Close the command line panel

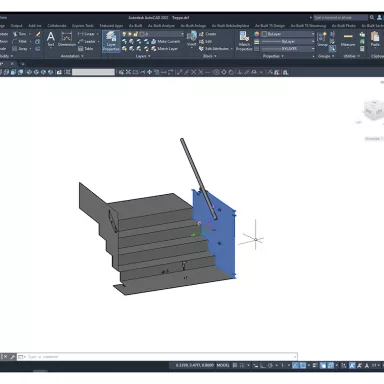click(5, 357)
